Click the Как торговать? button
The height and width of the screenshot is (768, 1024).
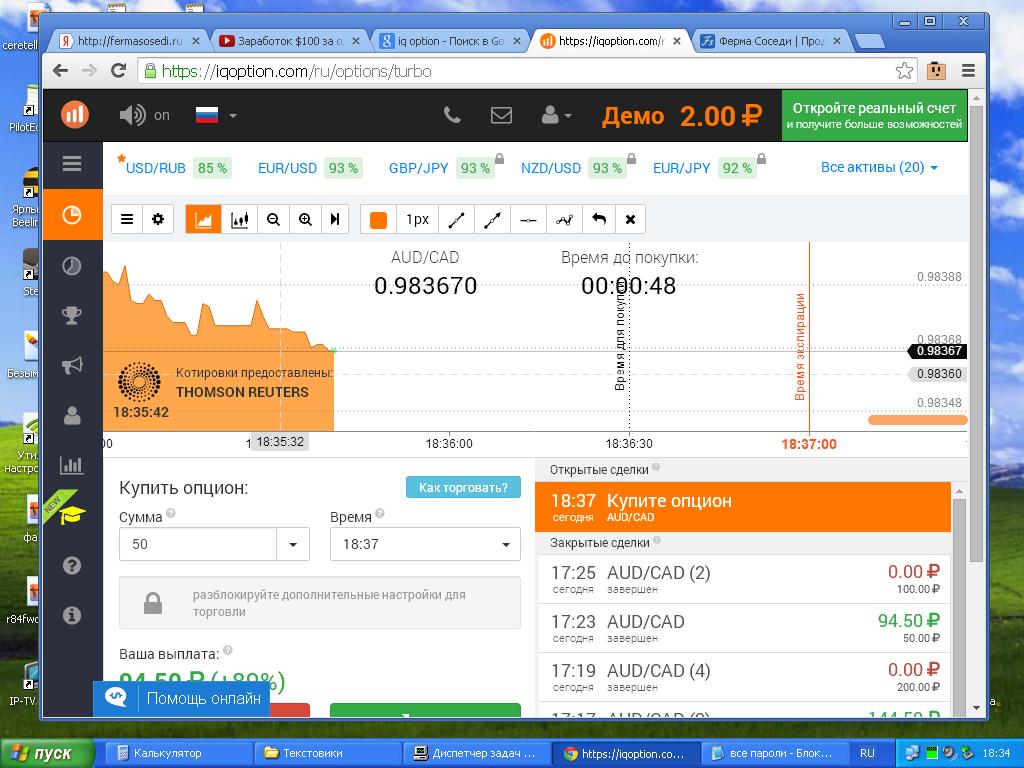tap(463, 487)
